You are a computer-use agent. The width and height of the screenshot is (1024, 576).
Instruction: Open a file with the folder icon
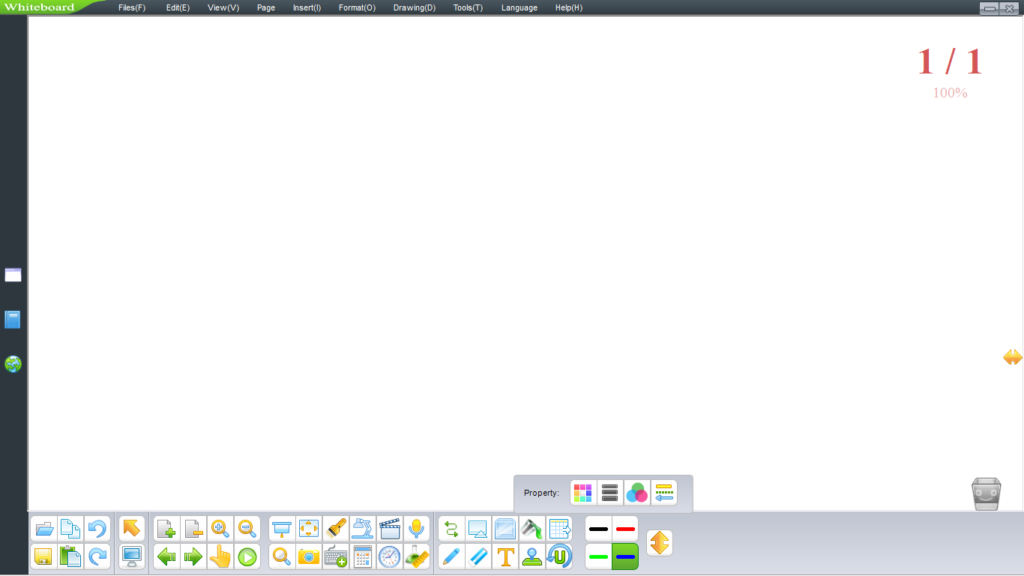click(44, 528)
